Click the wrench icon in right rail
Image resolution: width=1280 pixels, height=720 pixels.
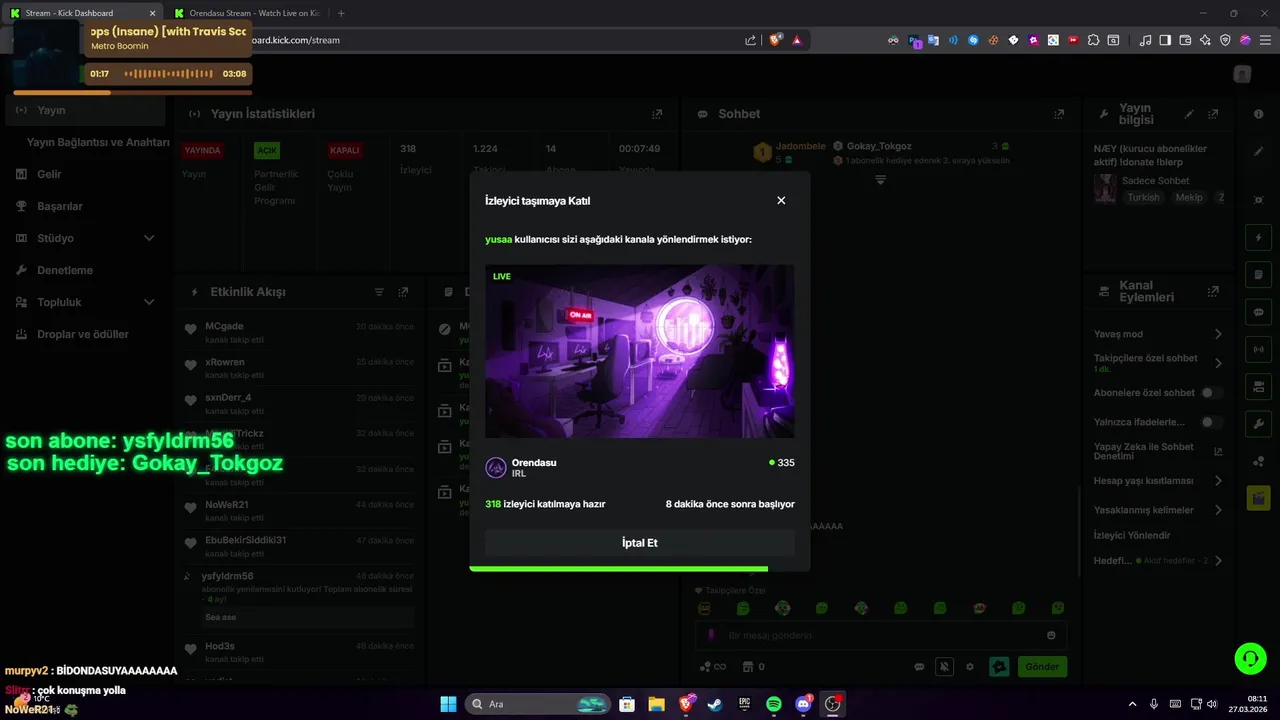(x=1258, y=423)
